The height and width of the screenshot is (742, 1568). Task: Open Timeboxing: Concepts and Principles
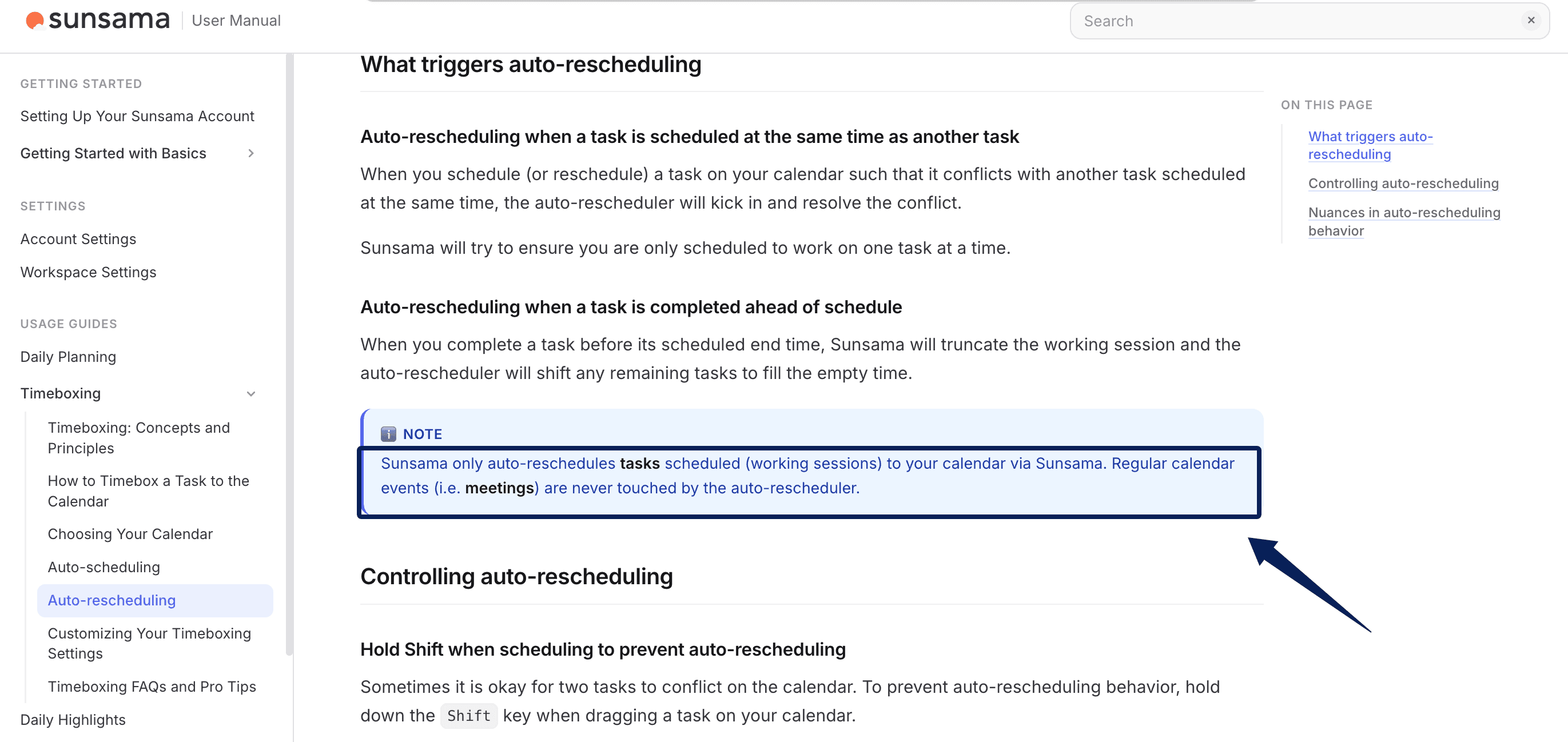[139, 438]
